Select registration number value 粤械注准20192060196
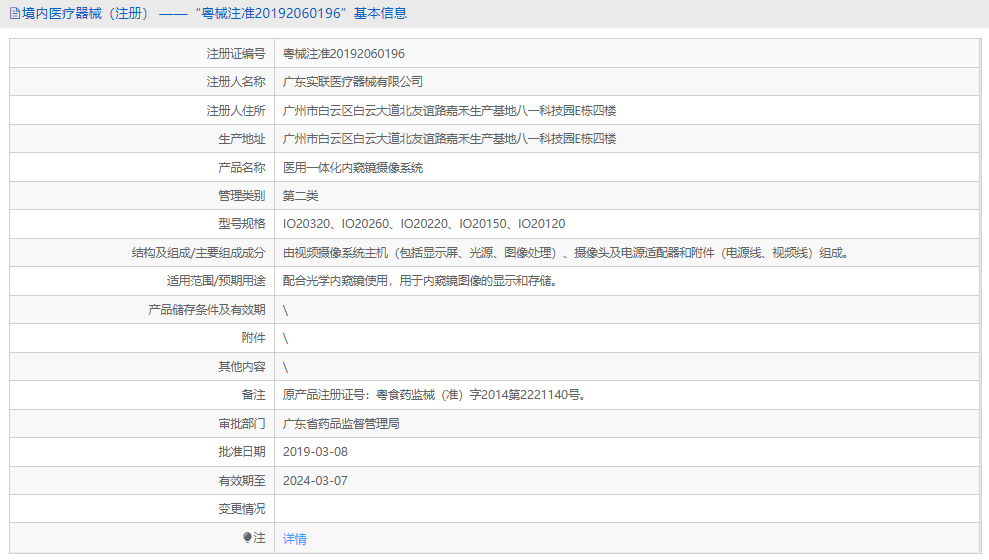 coord(344,54)
